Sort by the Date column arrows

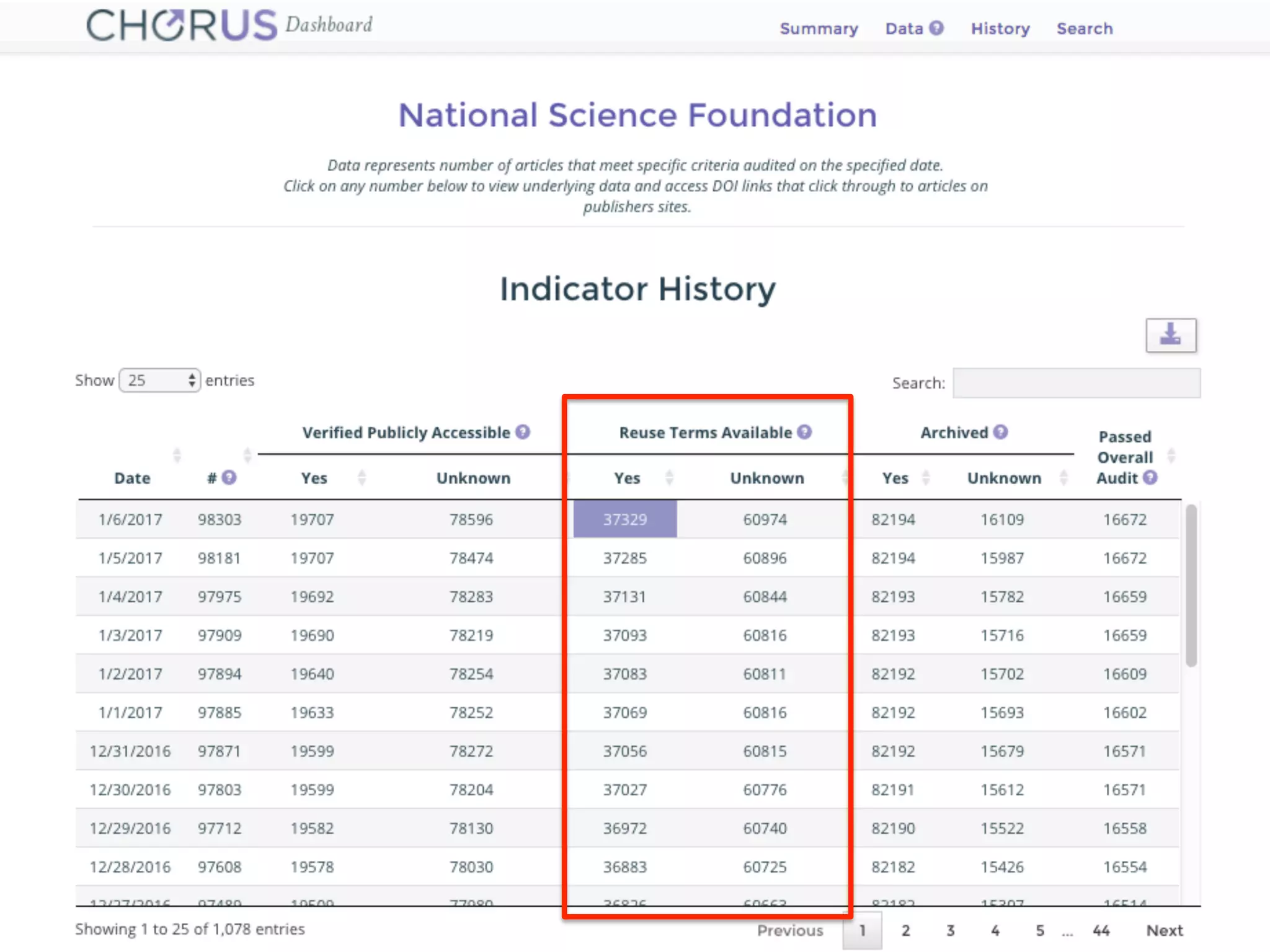click(177, 456)
